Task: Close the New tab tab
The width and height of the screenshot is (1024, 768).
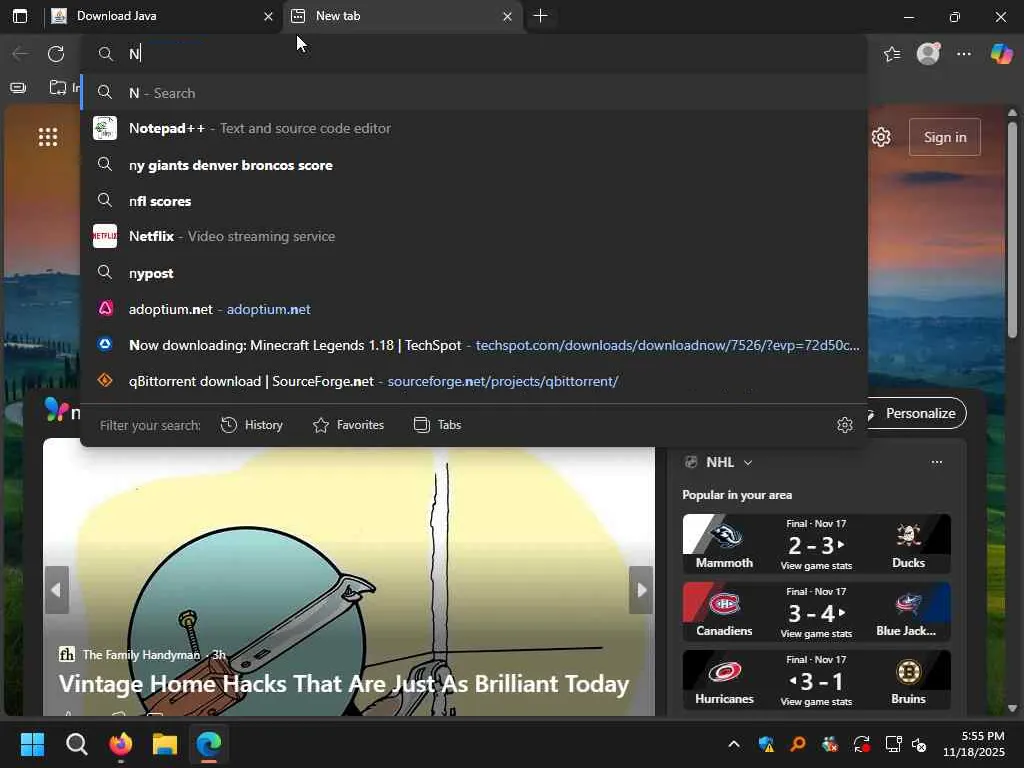Action: tap(507, 16)
